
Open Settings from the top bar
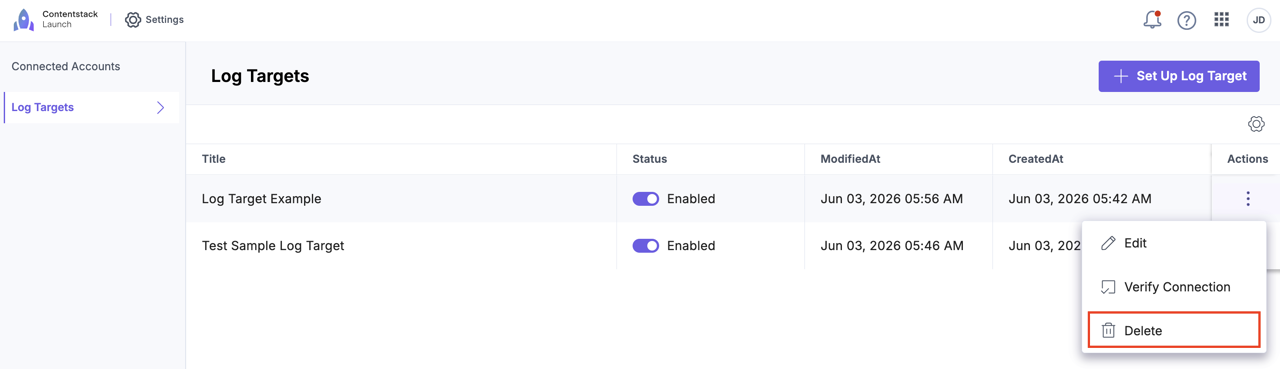(x=154, y=19)
